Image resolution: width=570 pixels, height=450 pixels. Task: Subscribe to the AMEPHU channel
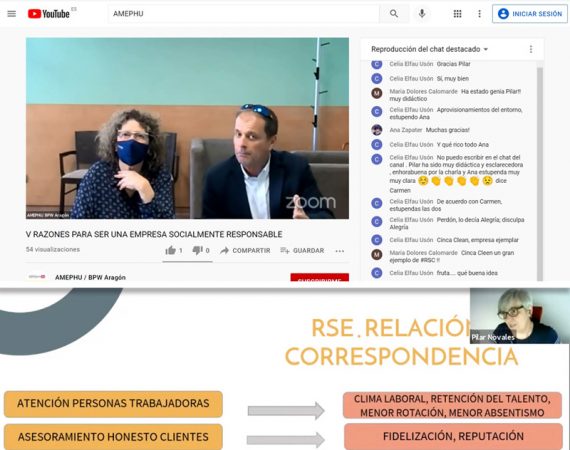pyautogui.click(x=320, y=277)
